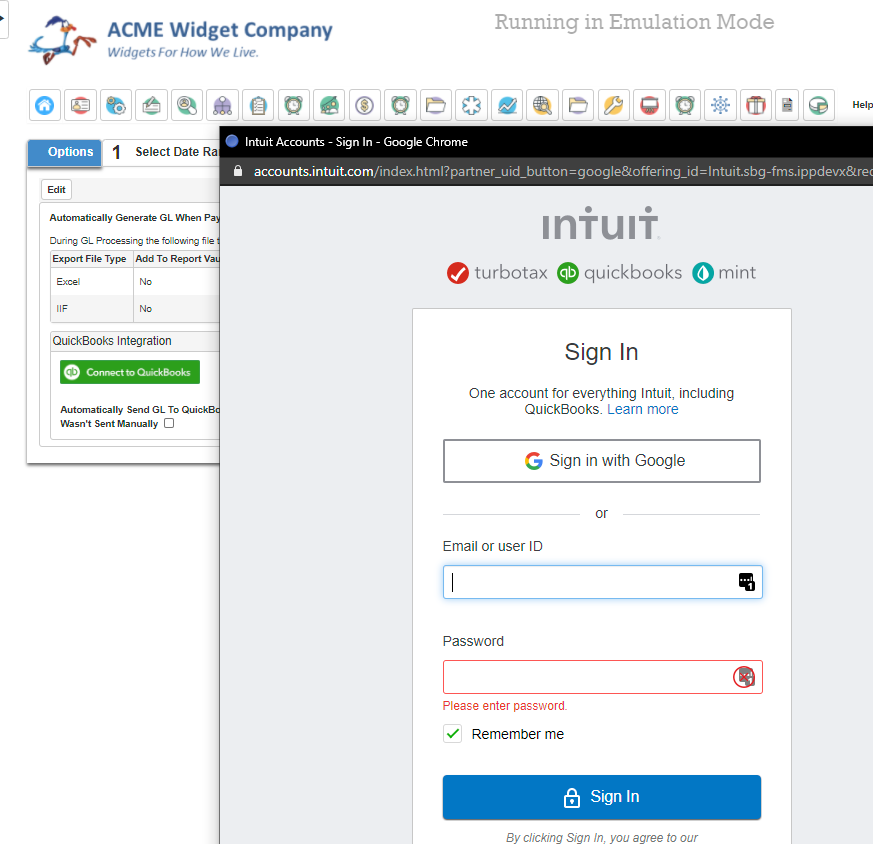Viewport: 873px width, 844px height.
Task: Click the Chrome window favicon in title bar
Action: [232, 141]
